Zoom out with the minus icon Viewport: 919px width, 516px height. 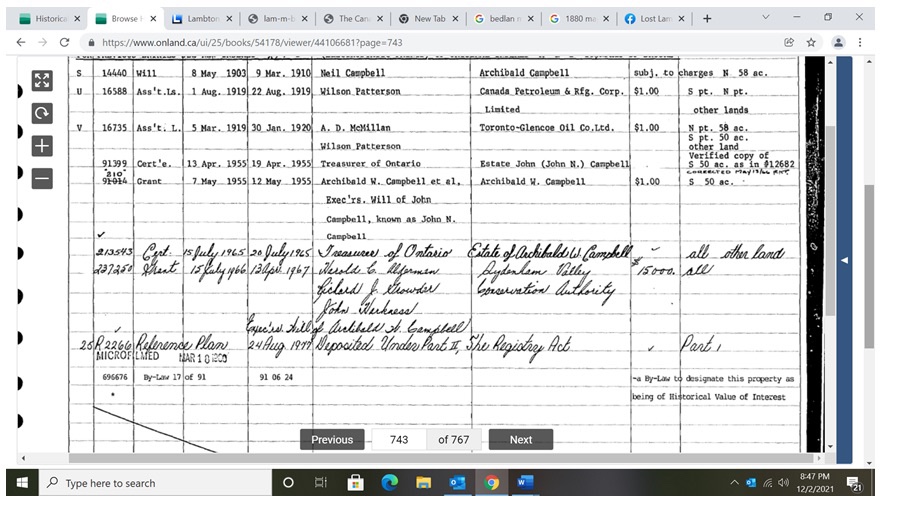click(x=42, y=179)
